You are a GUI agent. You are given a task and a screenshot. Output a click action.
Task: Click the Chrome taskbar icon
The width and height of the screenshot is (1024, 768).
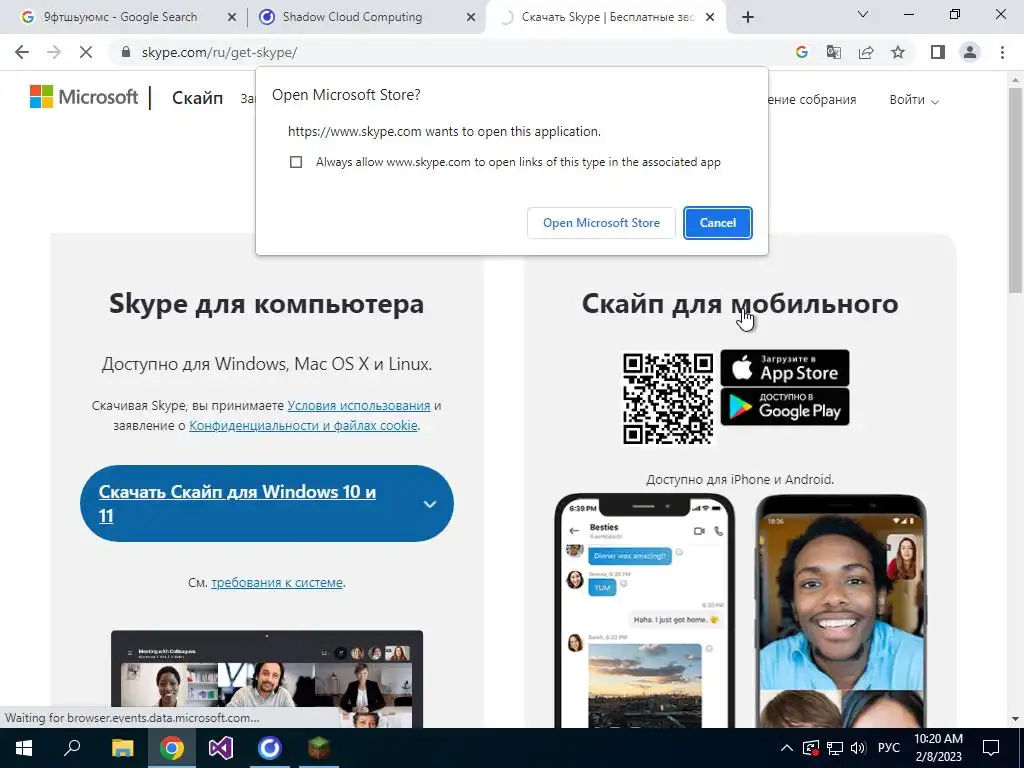[172, 748]
